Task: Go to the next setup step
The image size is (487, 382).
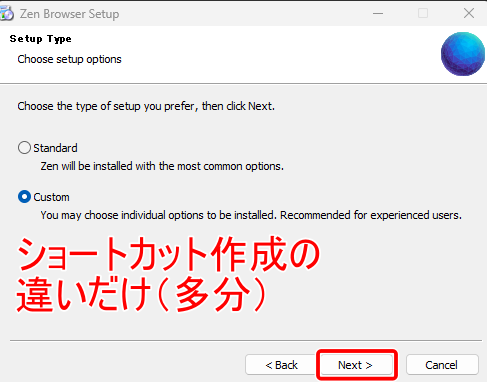Action: [x=355, y=365]
